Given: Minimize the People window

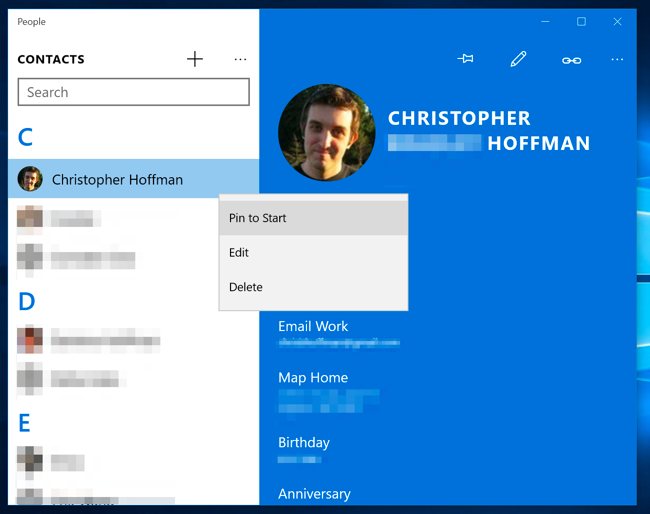Looking at the screenshot, I should (545, 22).
